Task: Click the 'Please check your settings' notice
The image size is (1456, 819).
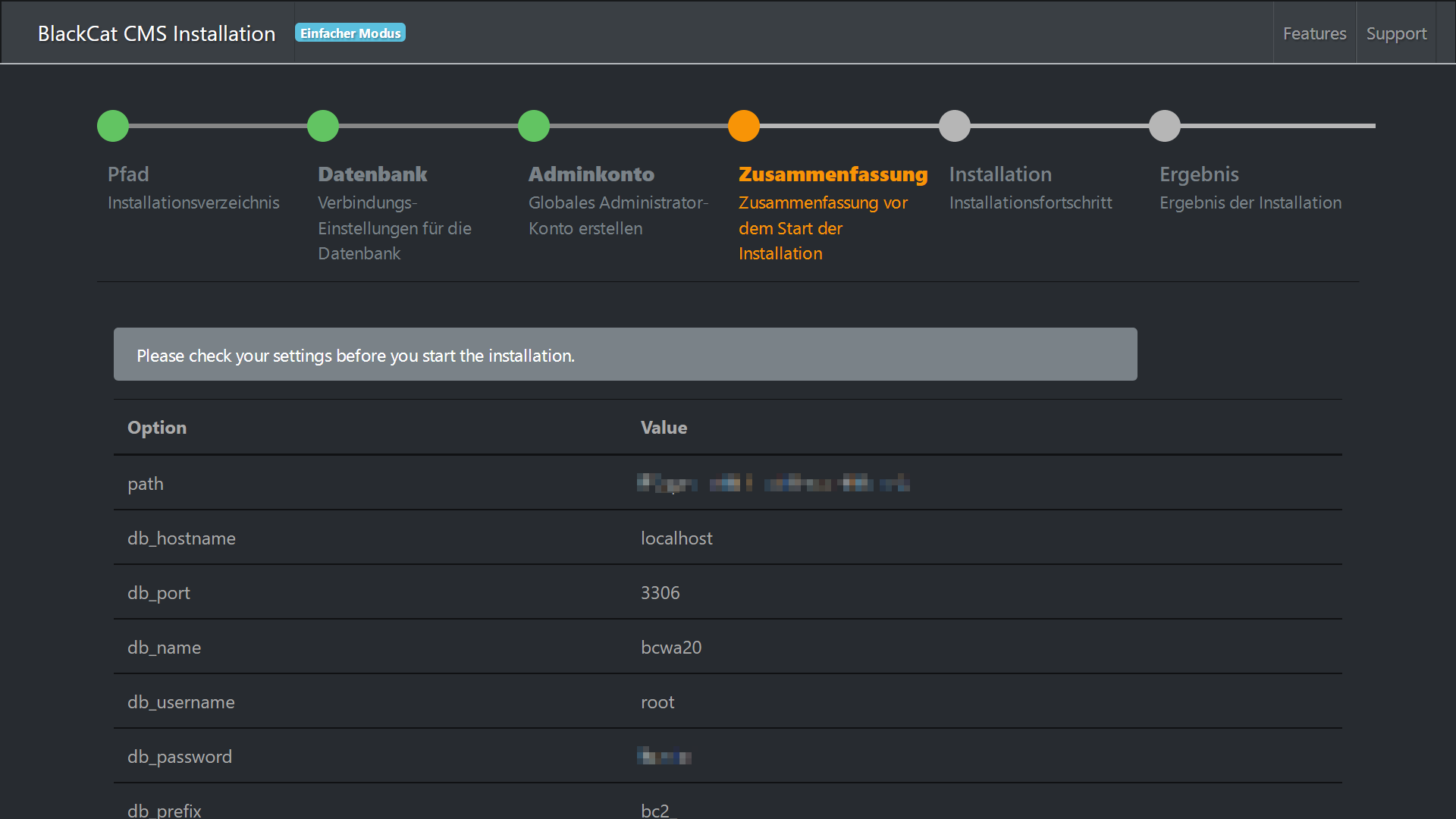Action: 626,354
